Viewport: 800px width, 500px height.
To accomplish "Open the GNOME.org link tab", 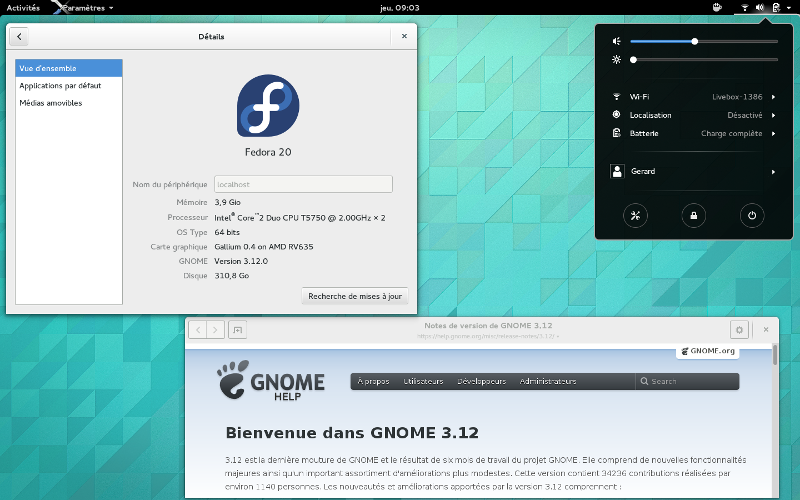I will click(708, 351).
